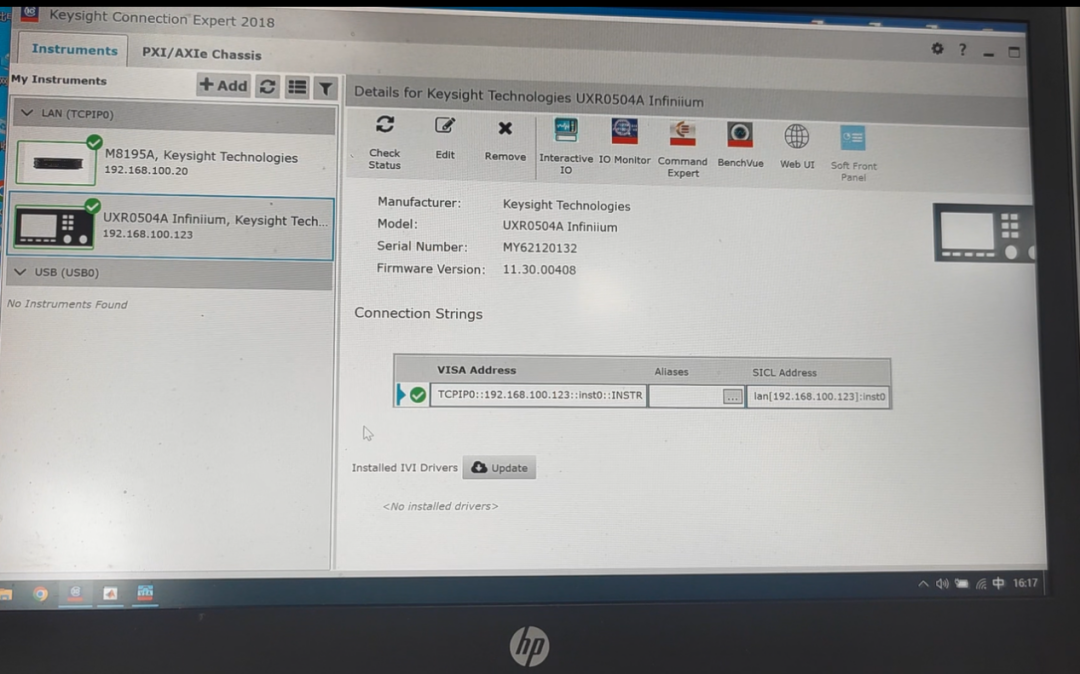
Task: Toggle list view icon in My Instruments
Action: (297, 87)
